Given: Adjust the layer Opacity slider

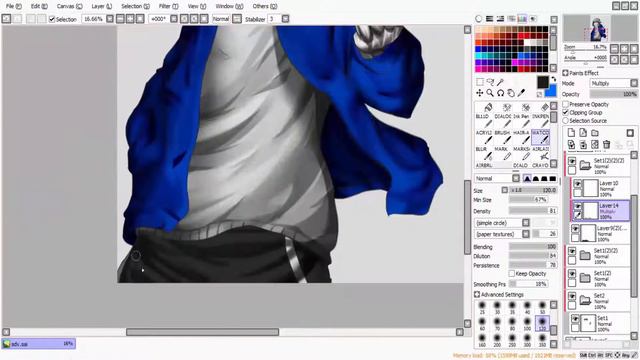Looking at the screenshot, I should 613,94.
